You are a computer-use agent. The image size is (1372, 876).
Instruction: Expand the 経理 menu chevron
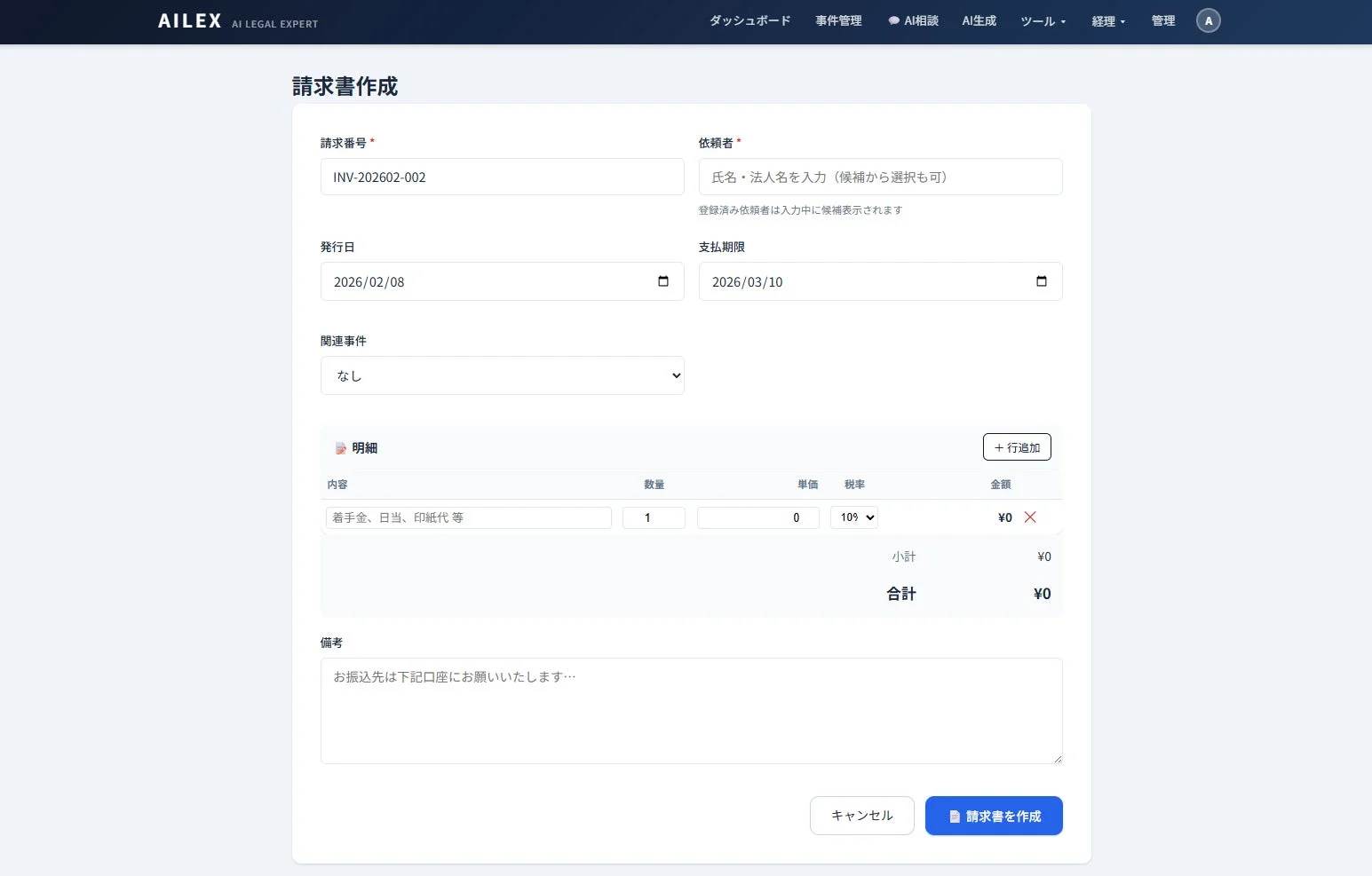(1123, 22)
